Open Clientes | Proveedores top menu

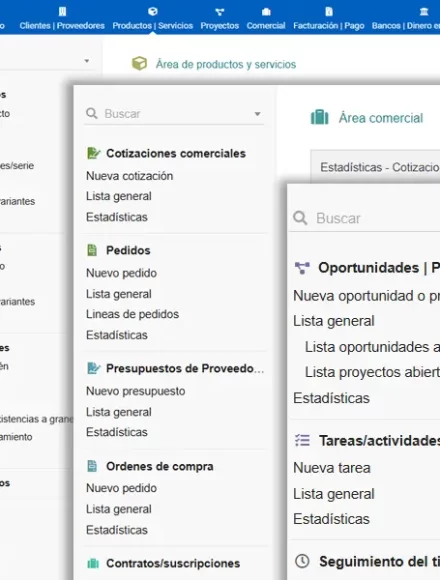click(x=62, y=26)
